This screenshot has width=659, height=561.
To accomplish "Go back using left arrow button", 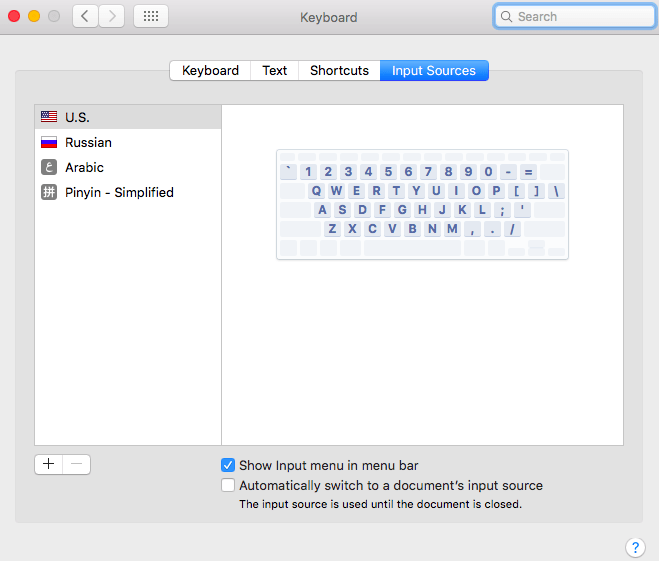I will pyautogui.click(x=85, y=16).
